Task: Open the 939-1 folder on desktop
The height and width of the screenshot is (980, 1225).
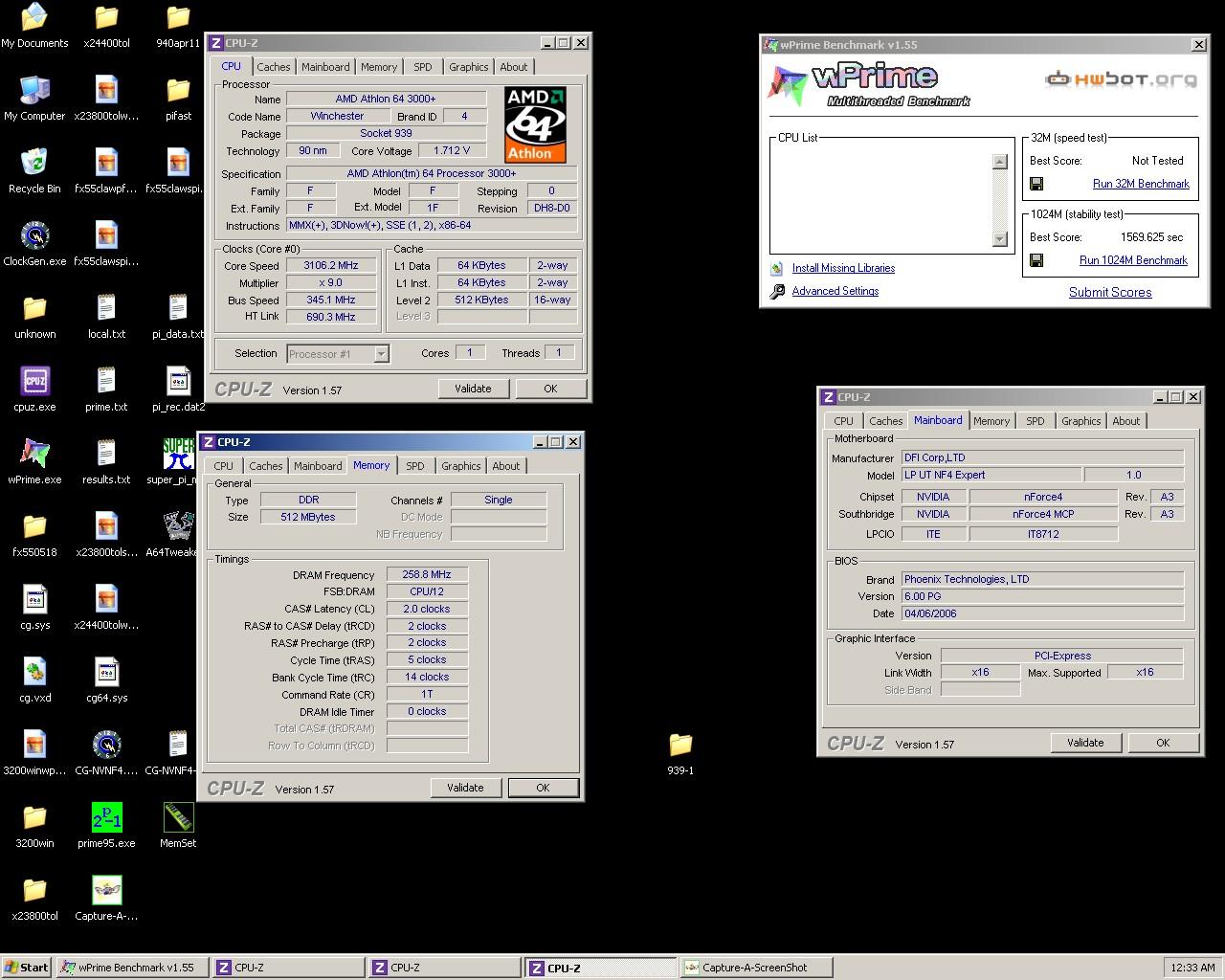Action: click(x=680, y=745)
